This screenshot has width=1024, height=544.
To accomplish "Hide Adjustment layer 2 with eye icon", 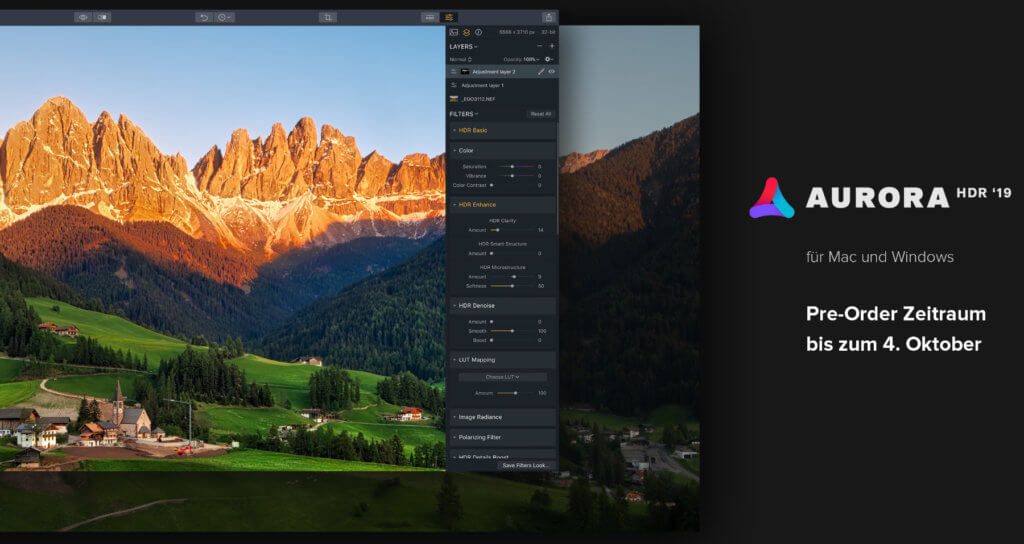I will tap(552, 72).
